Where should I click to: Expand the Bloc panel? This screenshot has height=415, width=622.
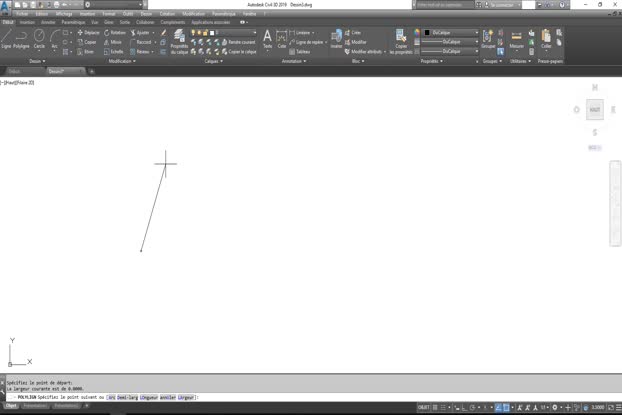point(358,61)
